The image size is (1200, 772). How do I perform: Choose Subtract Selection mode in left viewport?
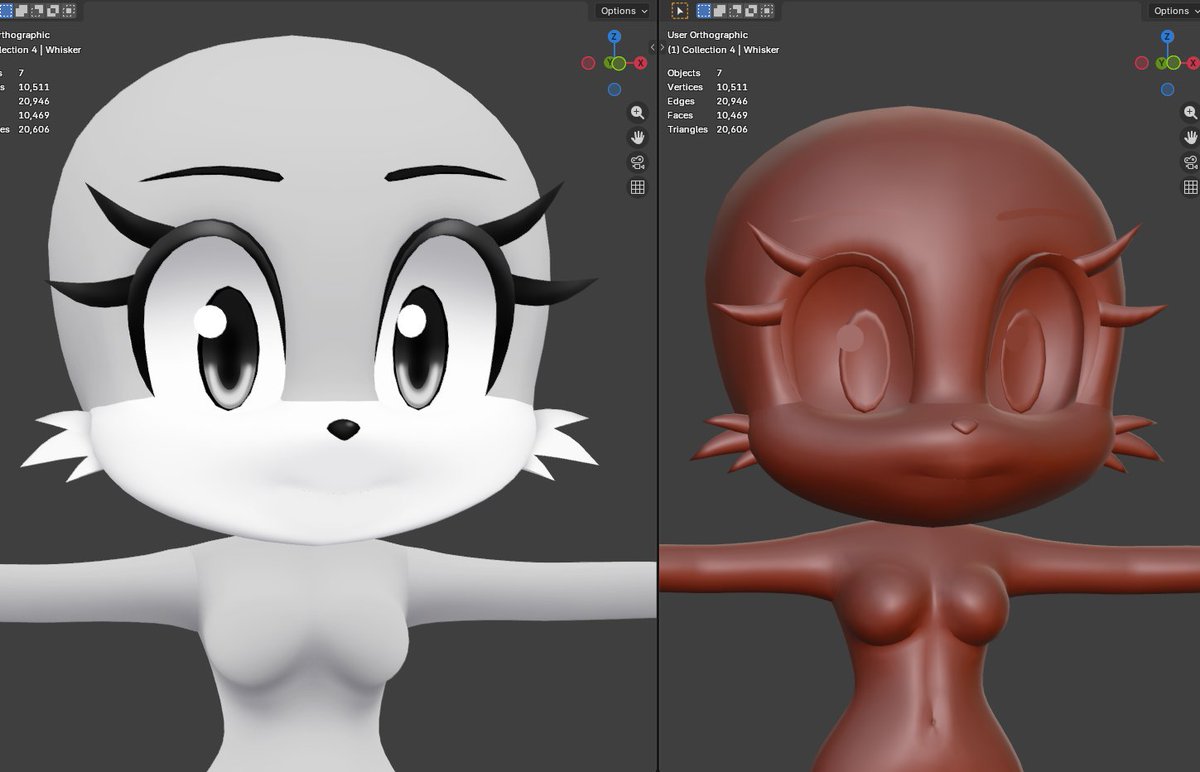click(37, 11)
